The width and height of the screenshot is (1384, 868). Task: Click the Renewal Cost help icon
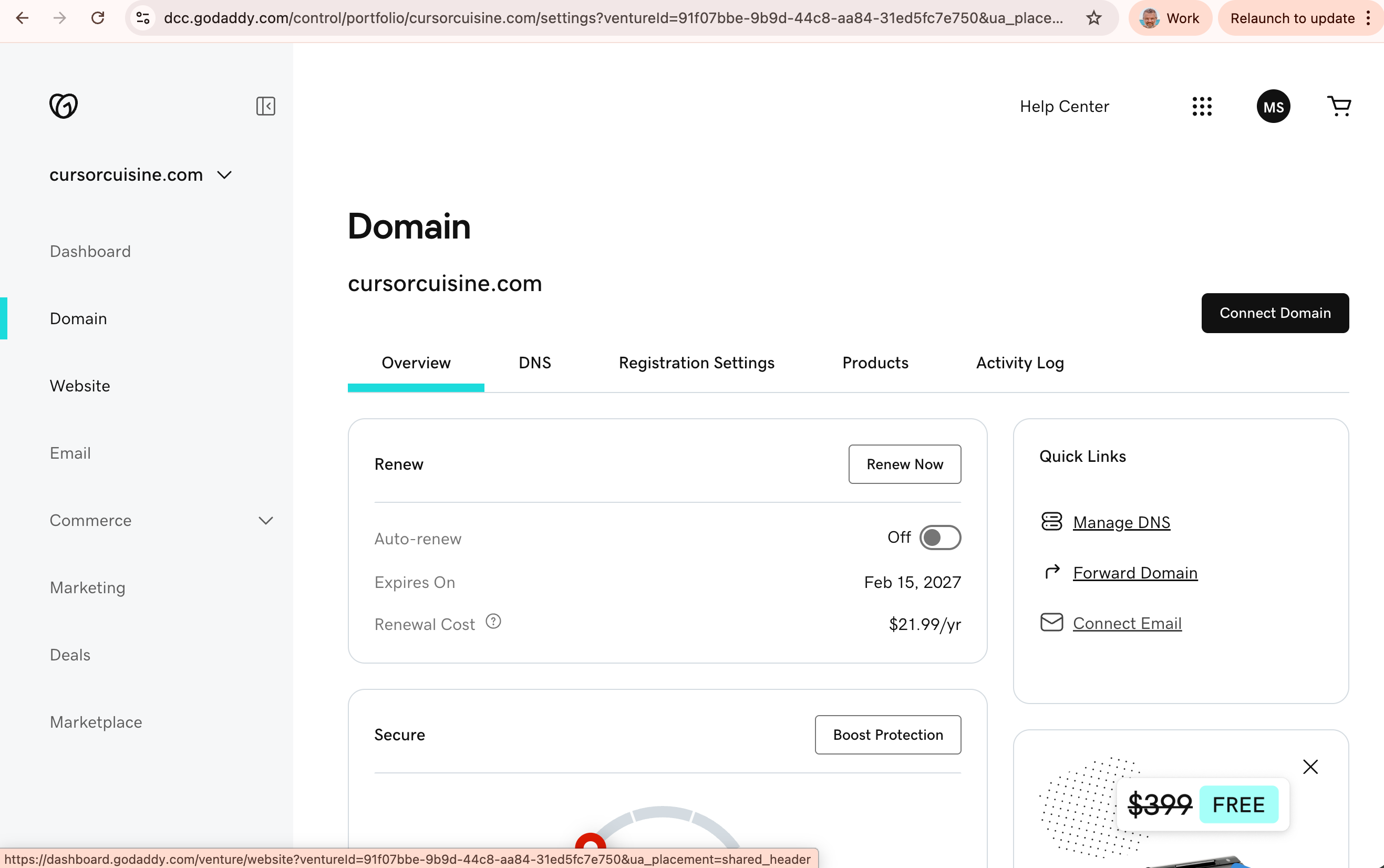point(493,622)
